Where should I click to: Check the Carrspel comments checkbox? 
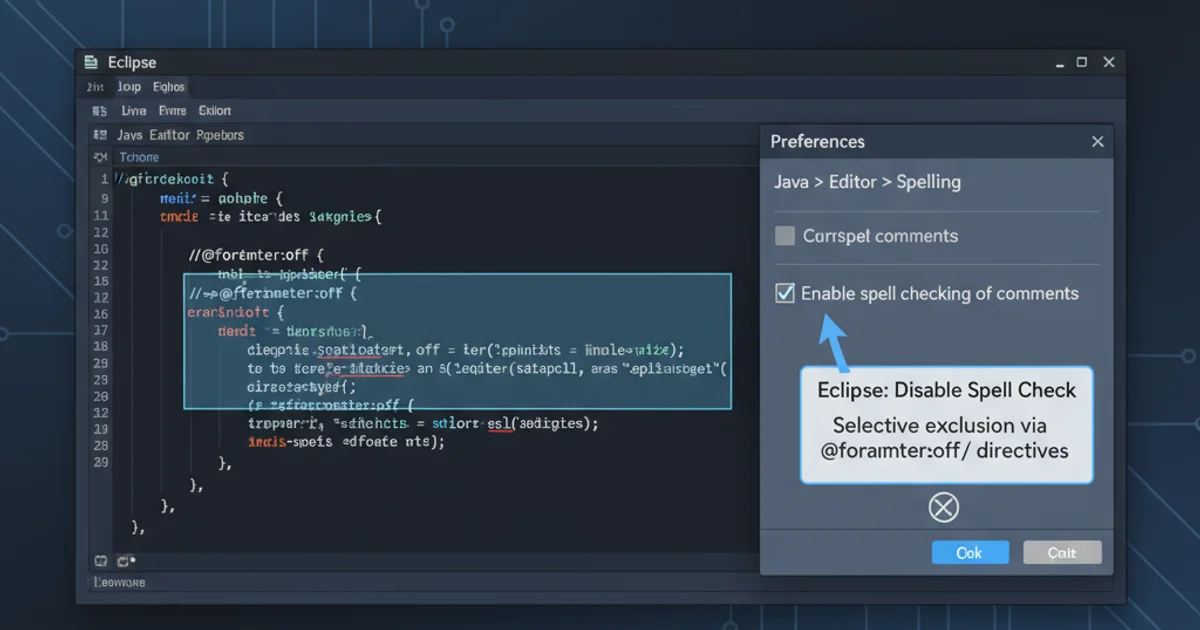(785, 236)
